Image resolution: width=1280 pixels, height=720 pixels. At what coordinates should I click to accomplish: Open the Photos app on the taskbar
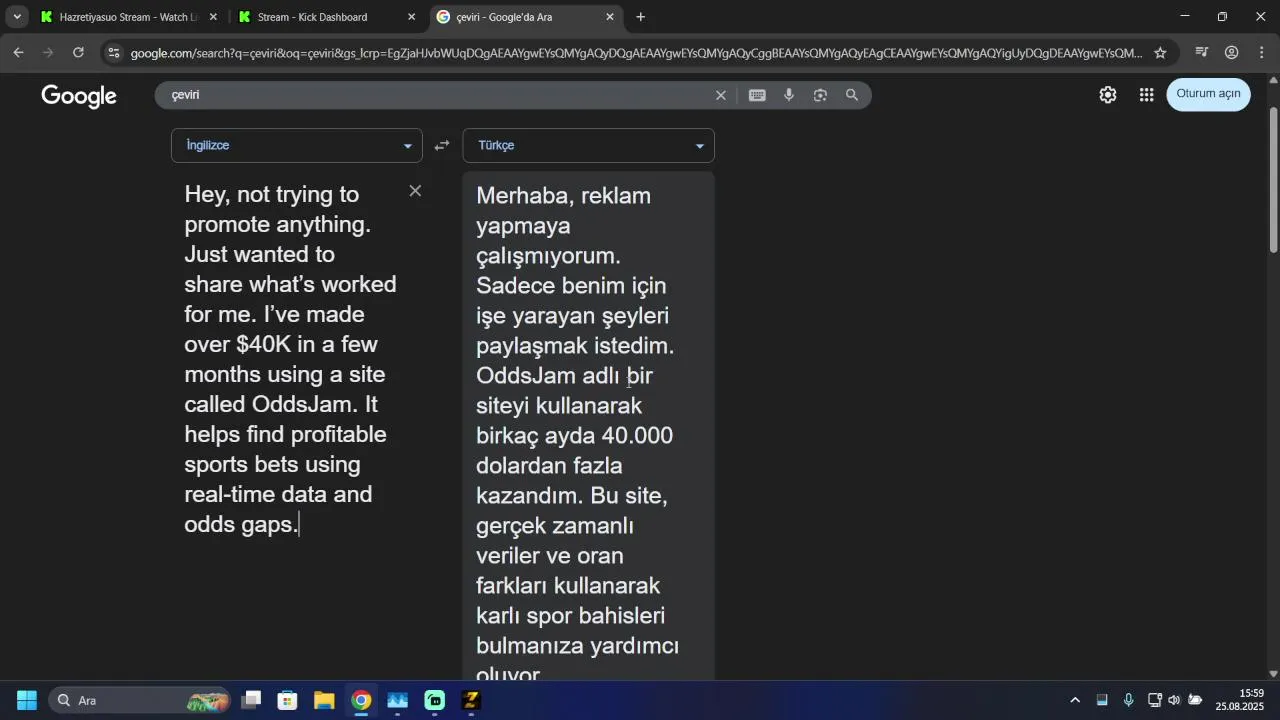click(x=398, y=700)
